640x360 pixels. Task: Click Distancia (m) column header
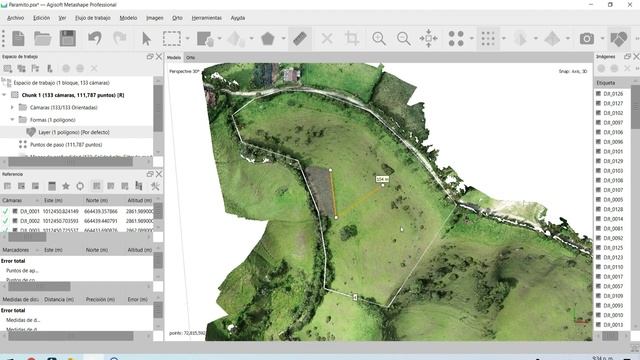click(59, 299)
